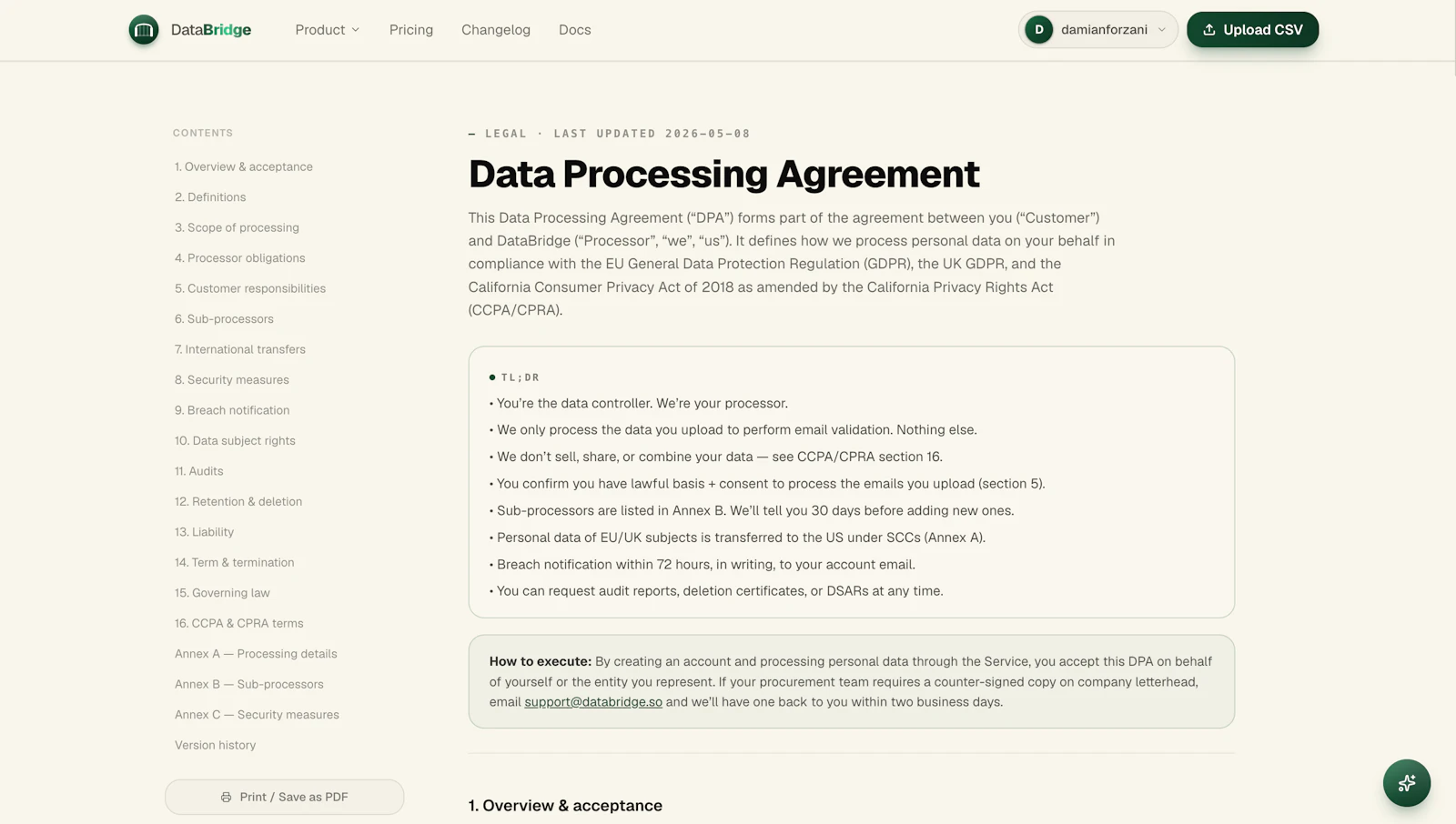The height and width of the screenshot is (824, 1456).
Task: Select 5. Customer responsibilities in contents
Action: pos(250,289)
